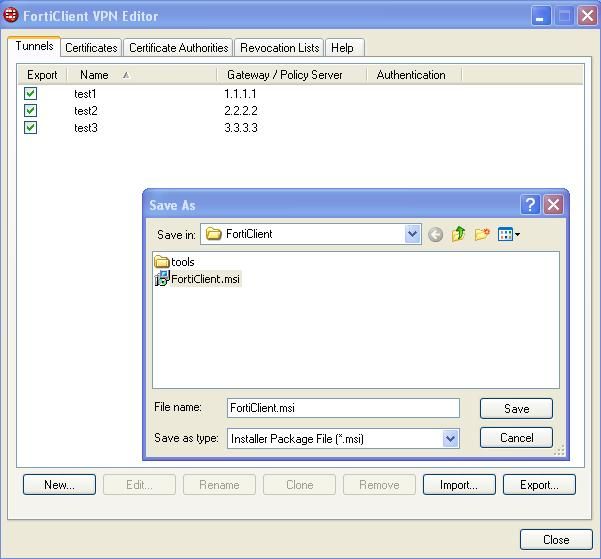Screen dimensions: 601x559
Task: Close the FortiClient VPN Editor window
Action: click(588, 16)
